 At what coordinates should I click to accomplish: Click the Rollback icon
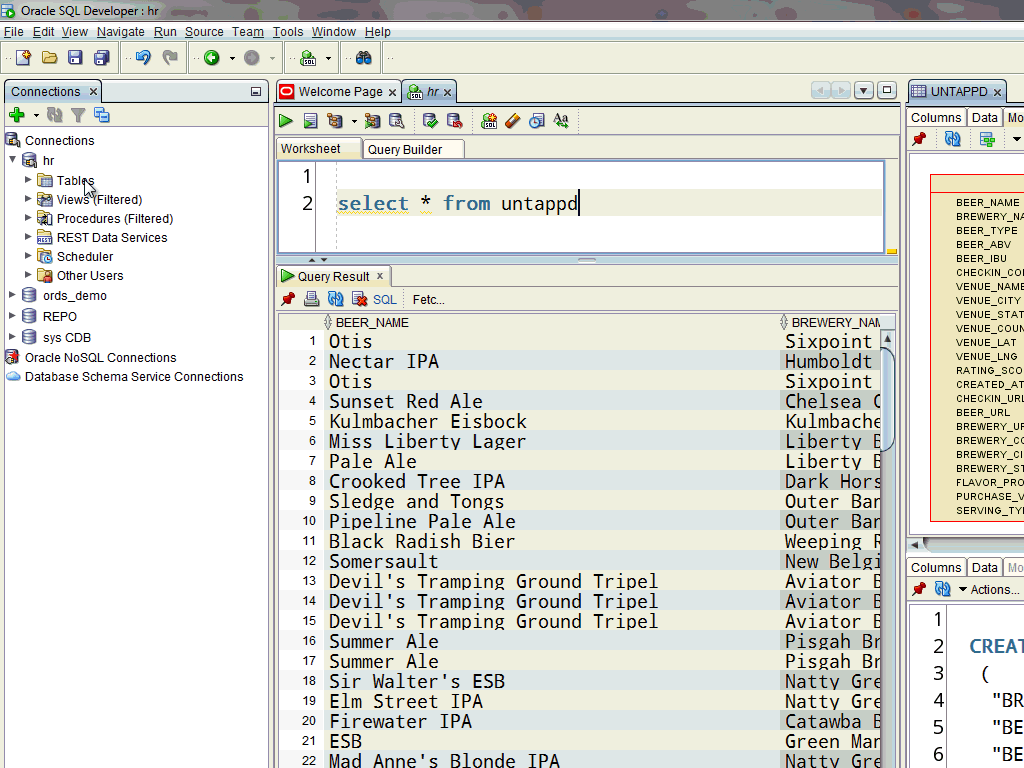(455, 121)
